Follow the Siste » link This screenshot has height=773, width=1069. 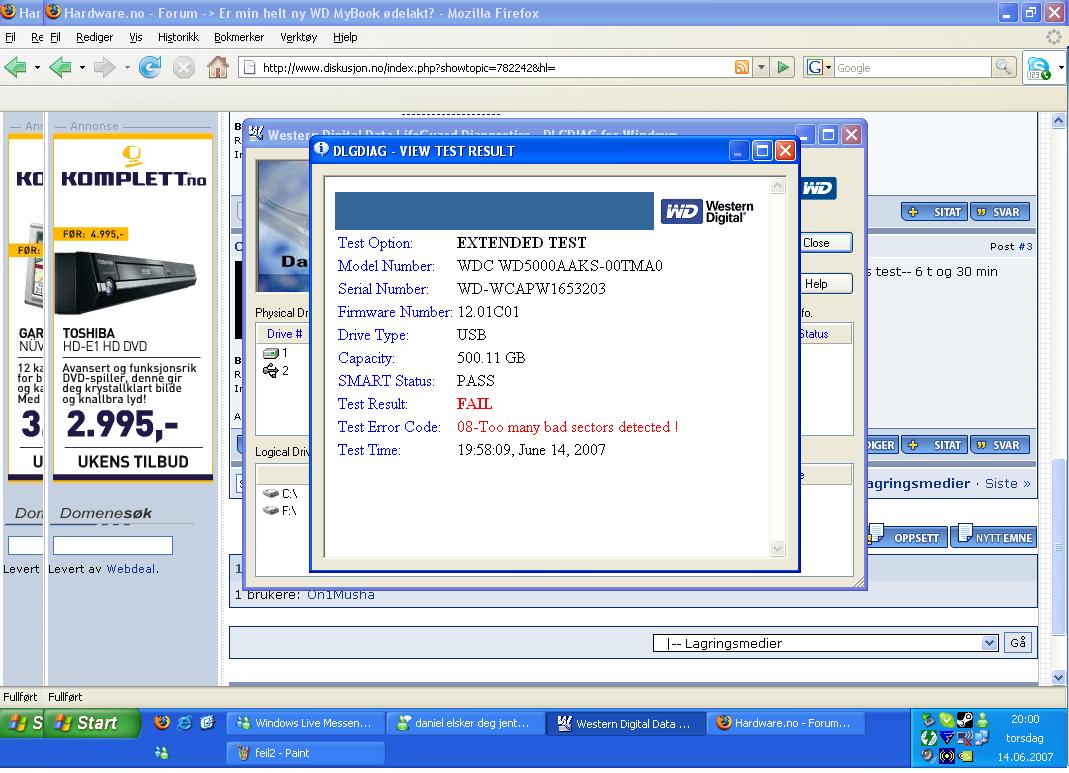1008,483
